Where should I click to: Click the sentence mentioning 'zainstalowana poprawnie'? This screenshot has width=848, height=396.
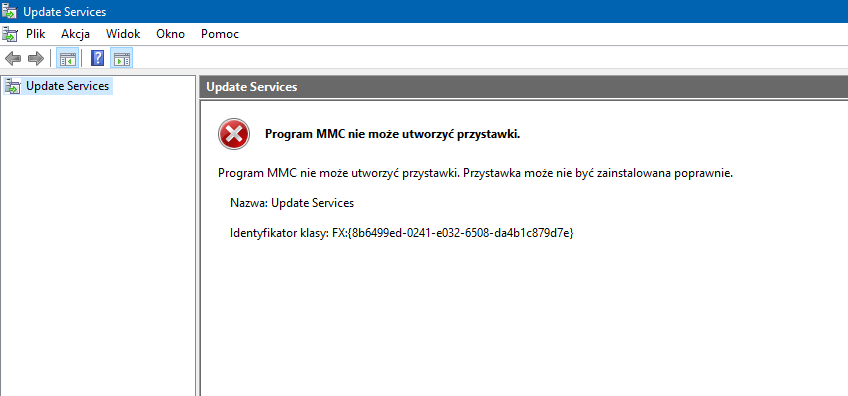click(x=475, y=174)
